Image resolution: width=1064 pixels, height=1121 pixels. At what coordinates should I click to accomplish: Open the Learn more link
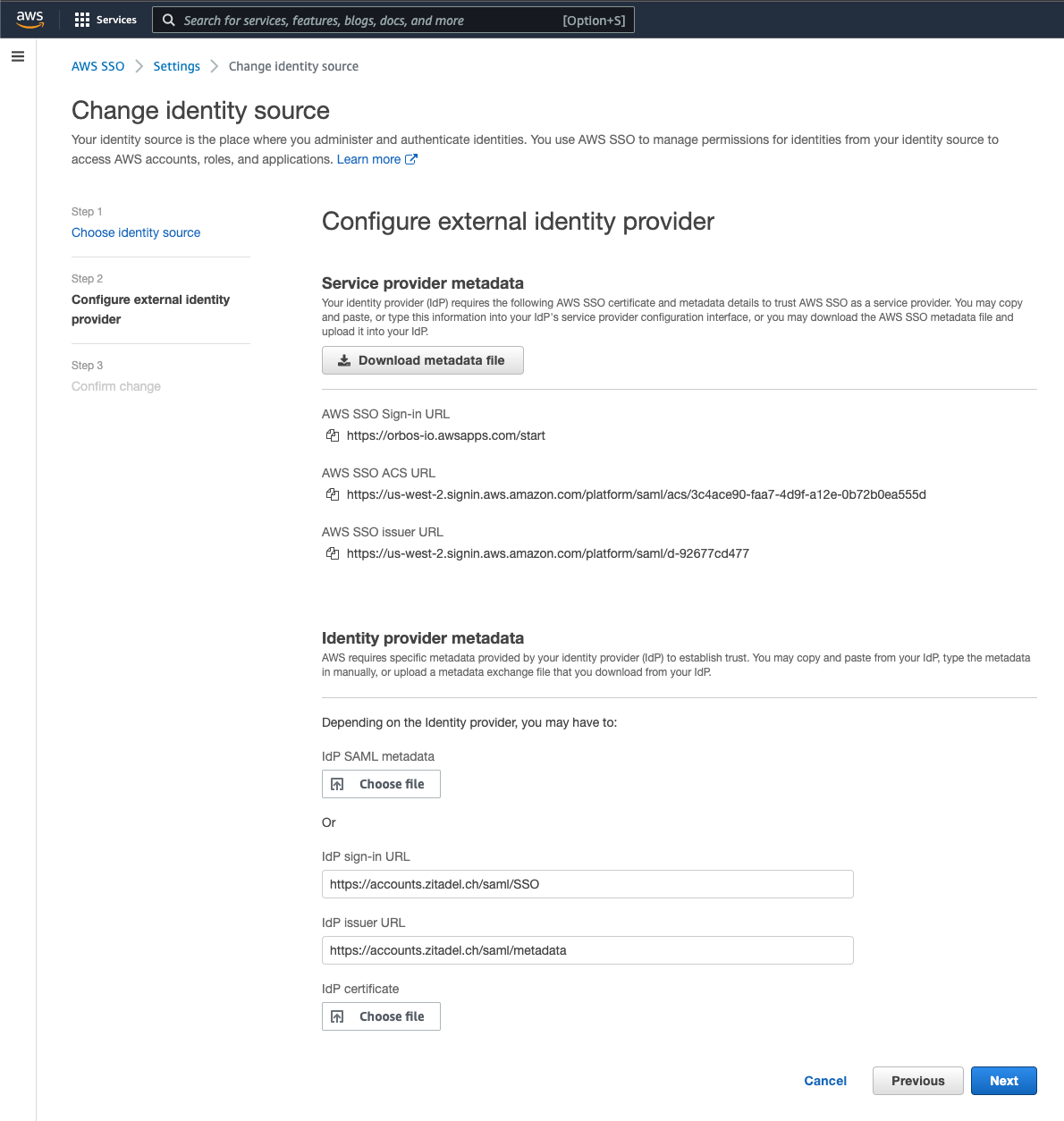[x=369, y=158]
